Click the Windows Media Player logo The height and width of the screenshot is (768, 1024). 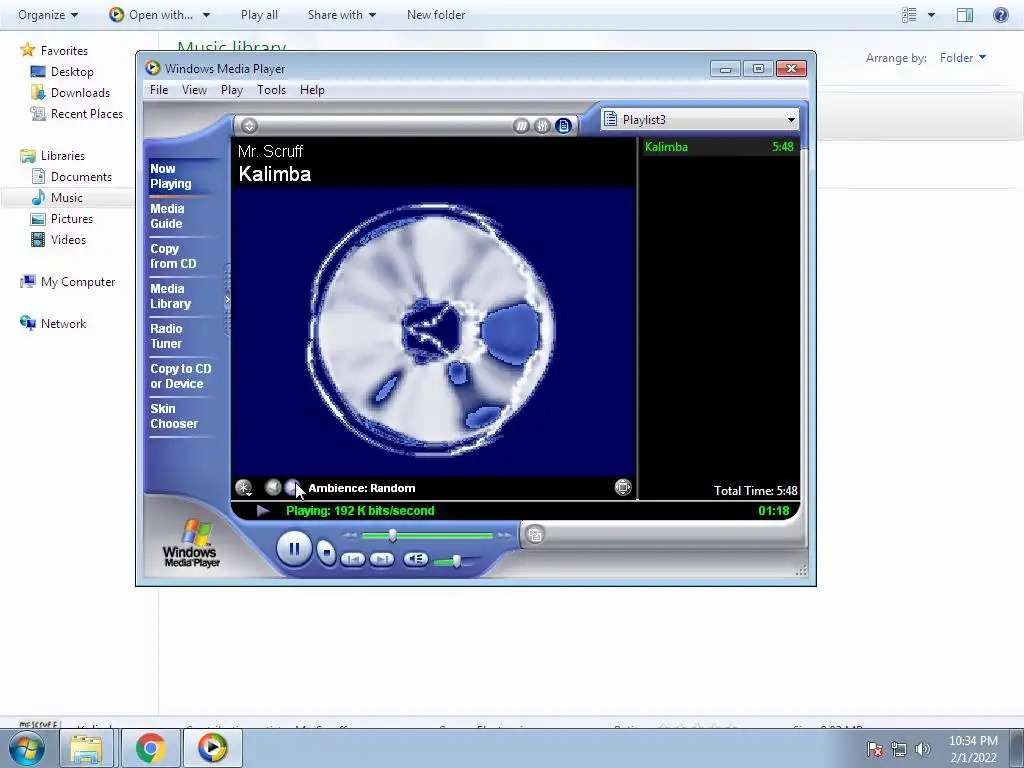(x=191, y=543)
